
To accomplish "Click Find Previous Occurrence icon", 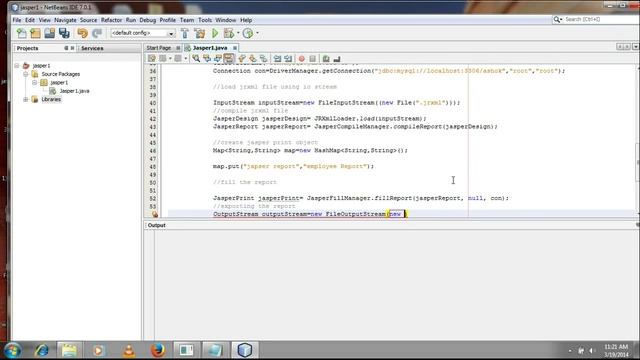I will [207, 58].
